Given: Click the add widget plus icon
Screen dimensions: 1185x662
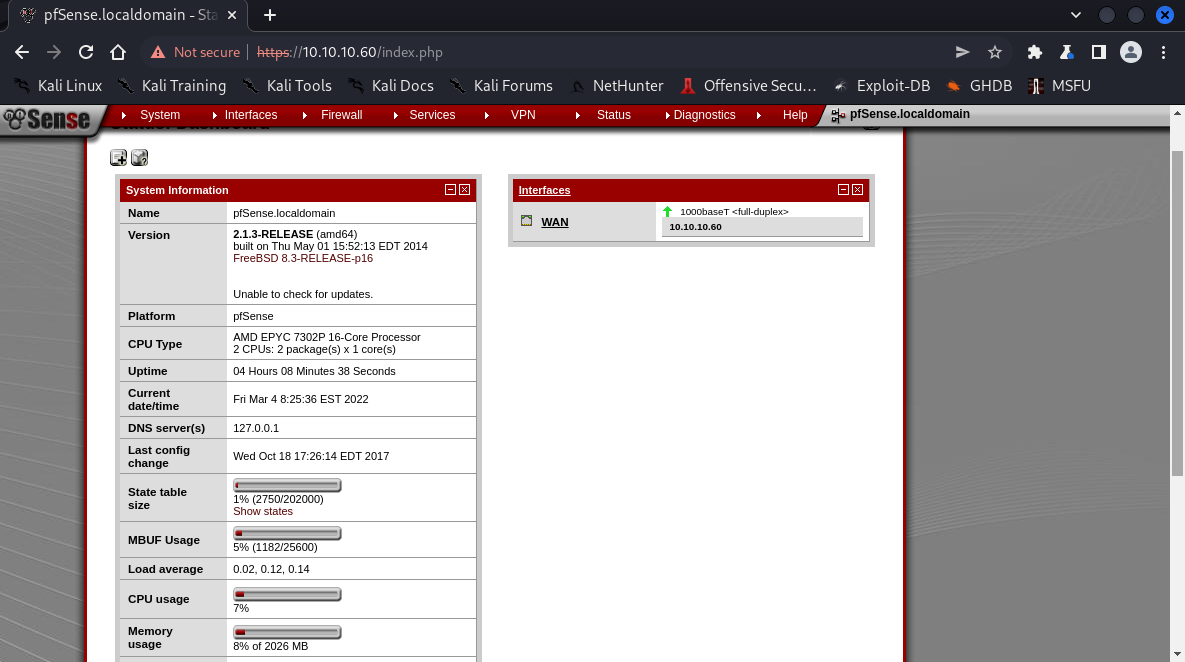Looking at the screenshot, I should [x=118, y=157].
